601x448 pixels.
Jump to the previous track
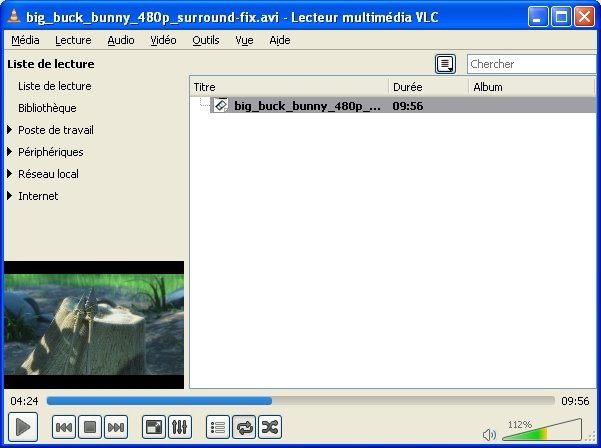pos(64,427)
